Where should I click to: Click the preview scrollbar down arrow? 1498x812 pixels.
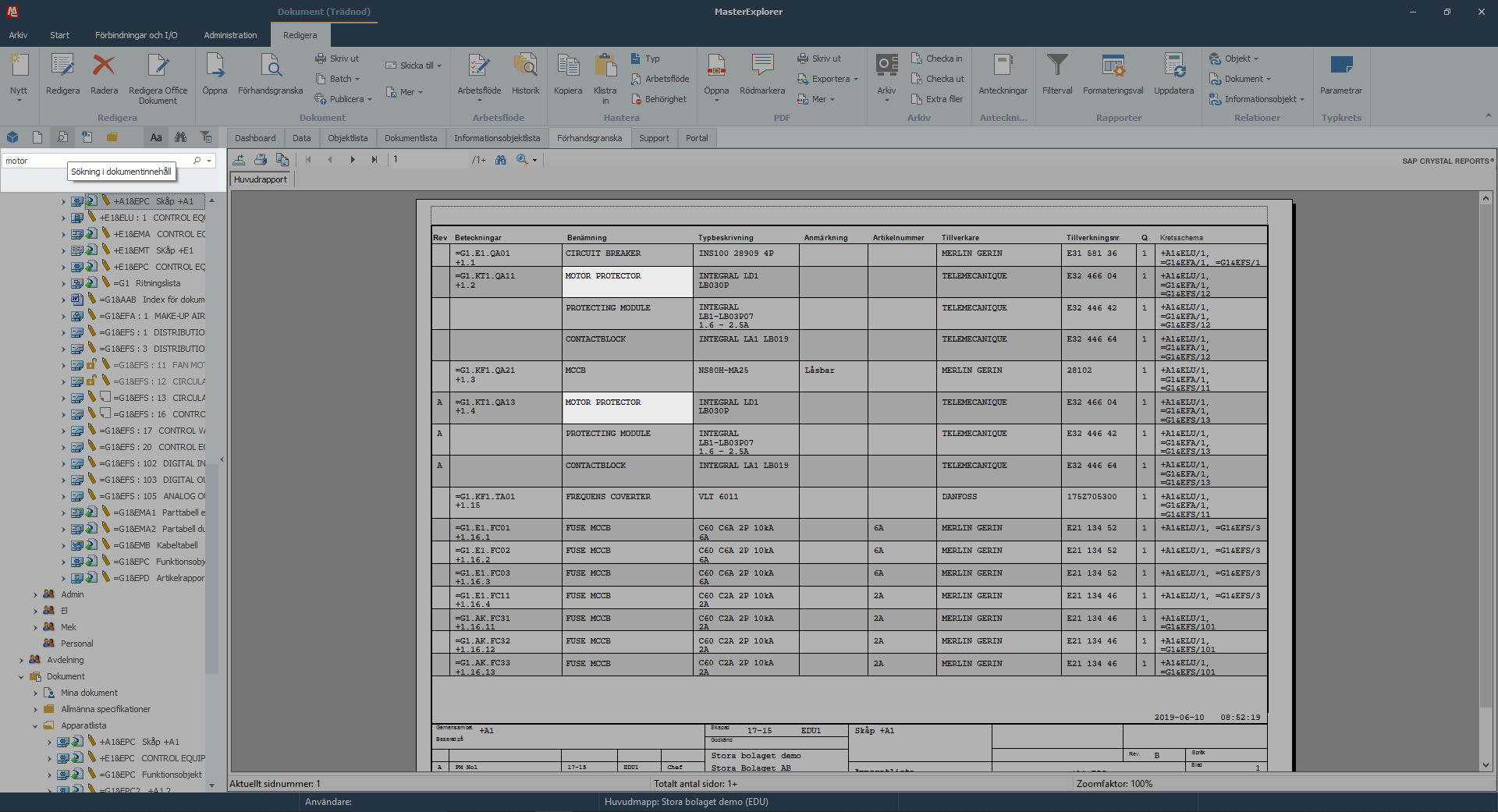1486,765
